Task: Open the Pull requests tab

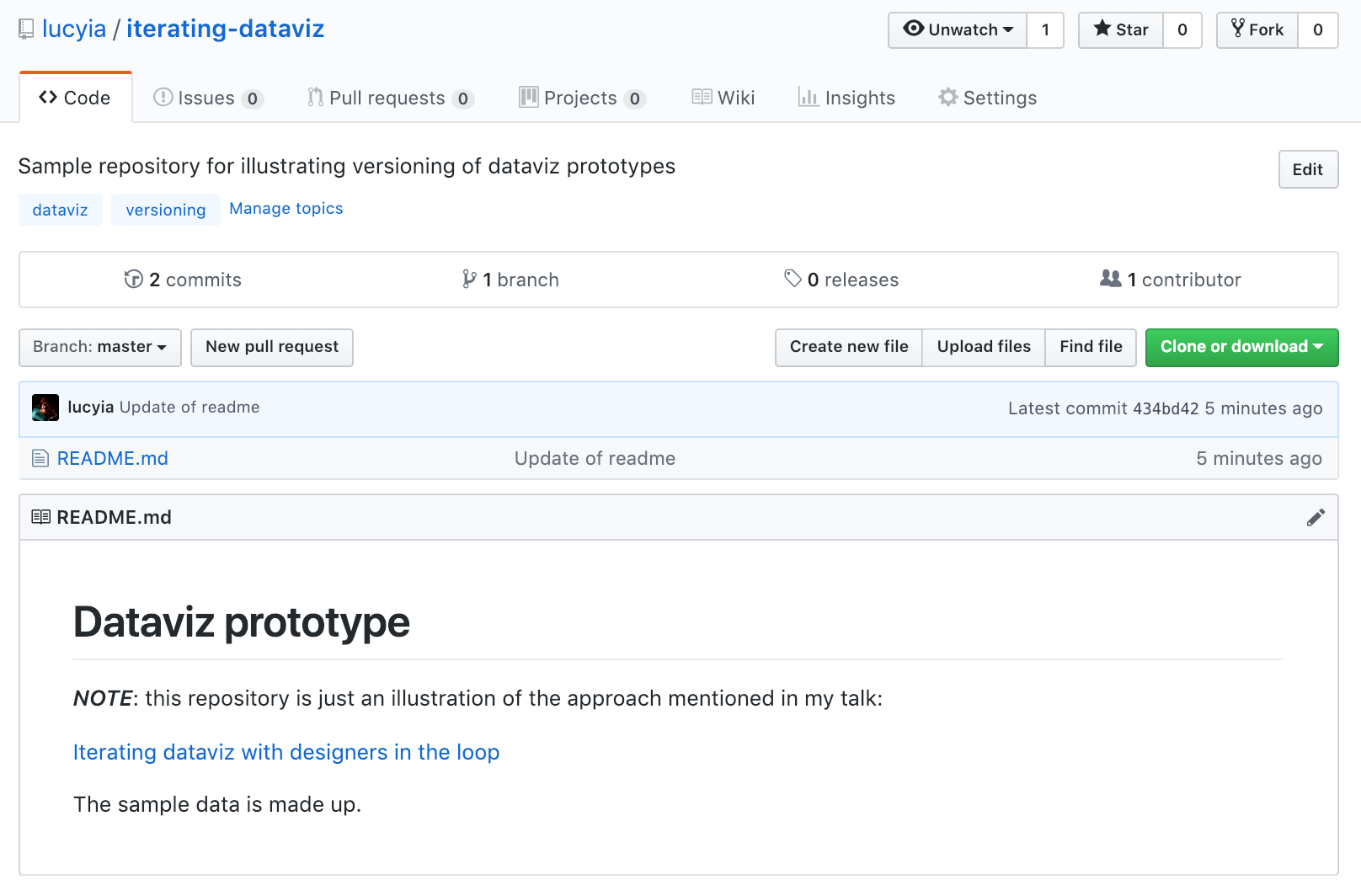Action: point(390,99)
